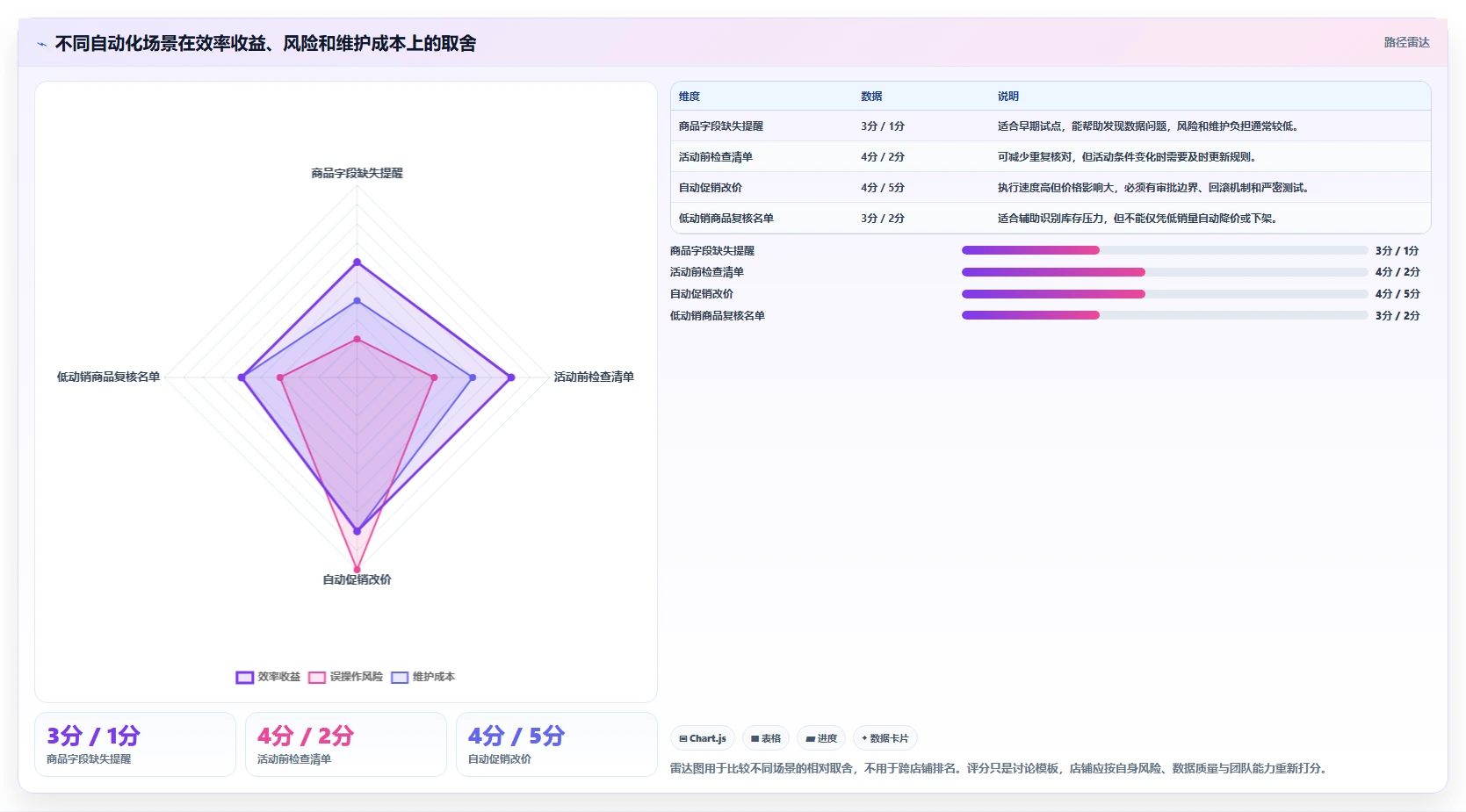The width and height of the screenshot is (1466, 812).
Task: Click 效率收益 point on 商品字段缺失提醒 axis
Action: click(357, 262)
